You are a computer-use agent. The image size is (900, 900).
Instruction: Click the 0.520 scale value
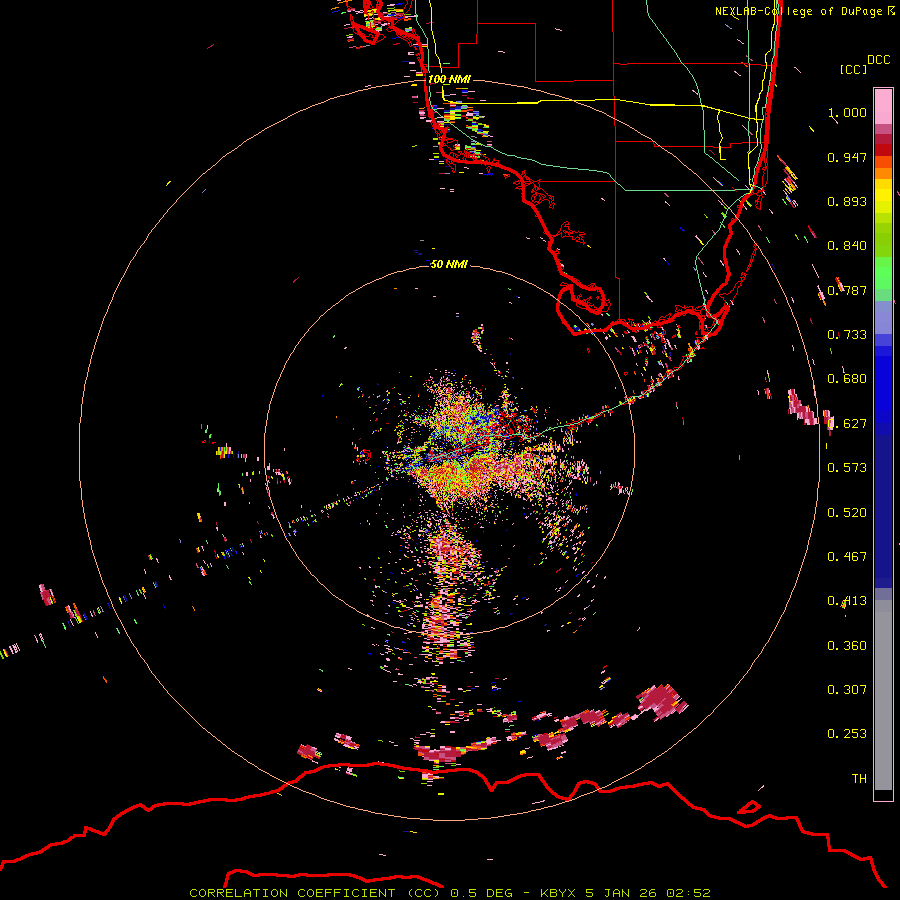(x=847, y=513)
